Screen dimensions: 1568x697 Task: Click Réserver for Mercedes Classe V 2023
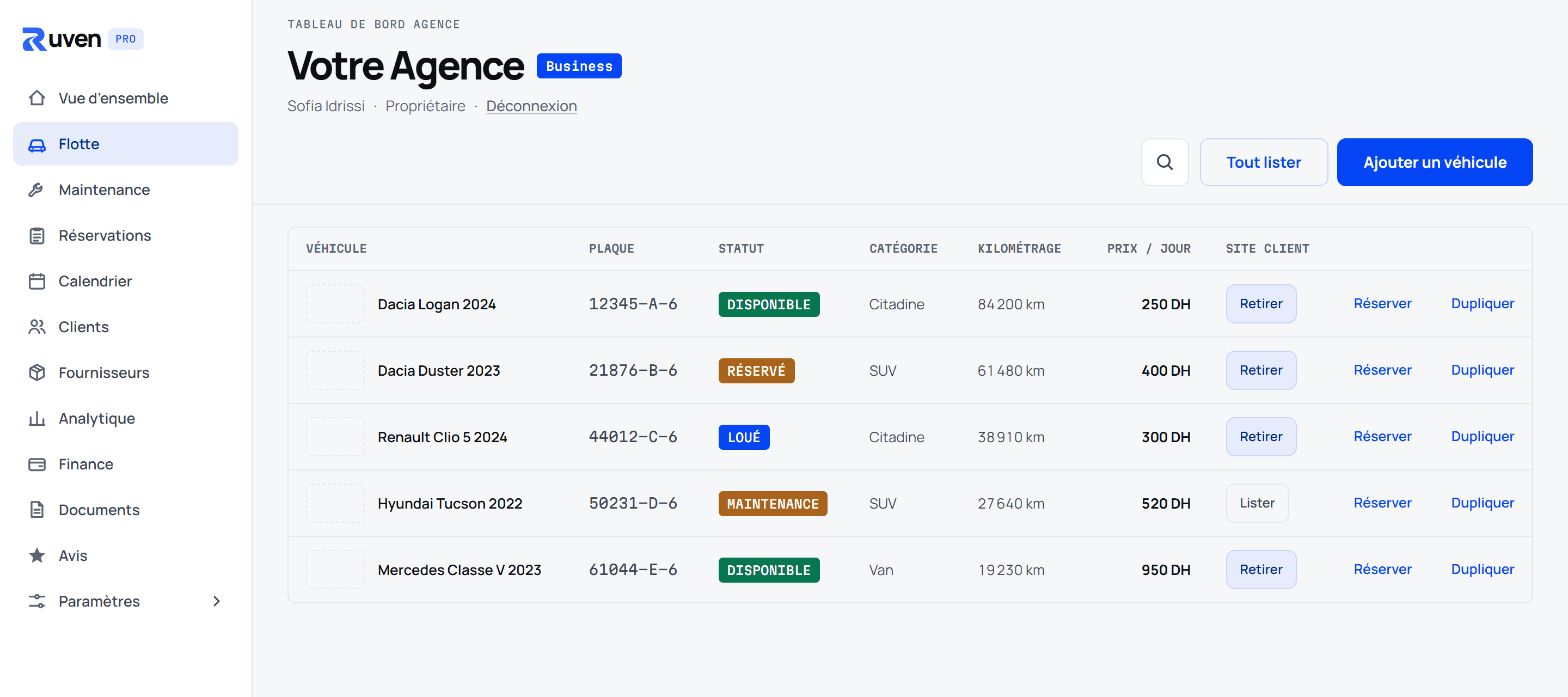point(1382,569)
